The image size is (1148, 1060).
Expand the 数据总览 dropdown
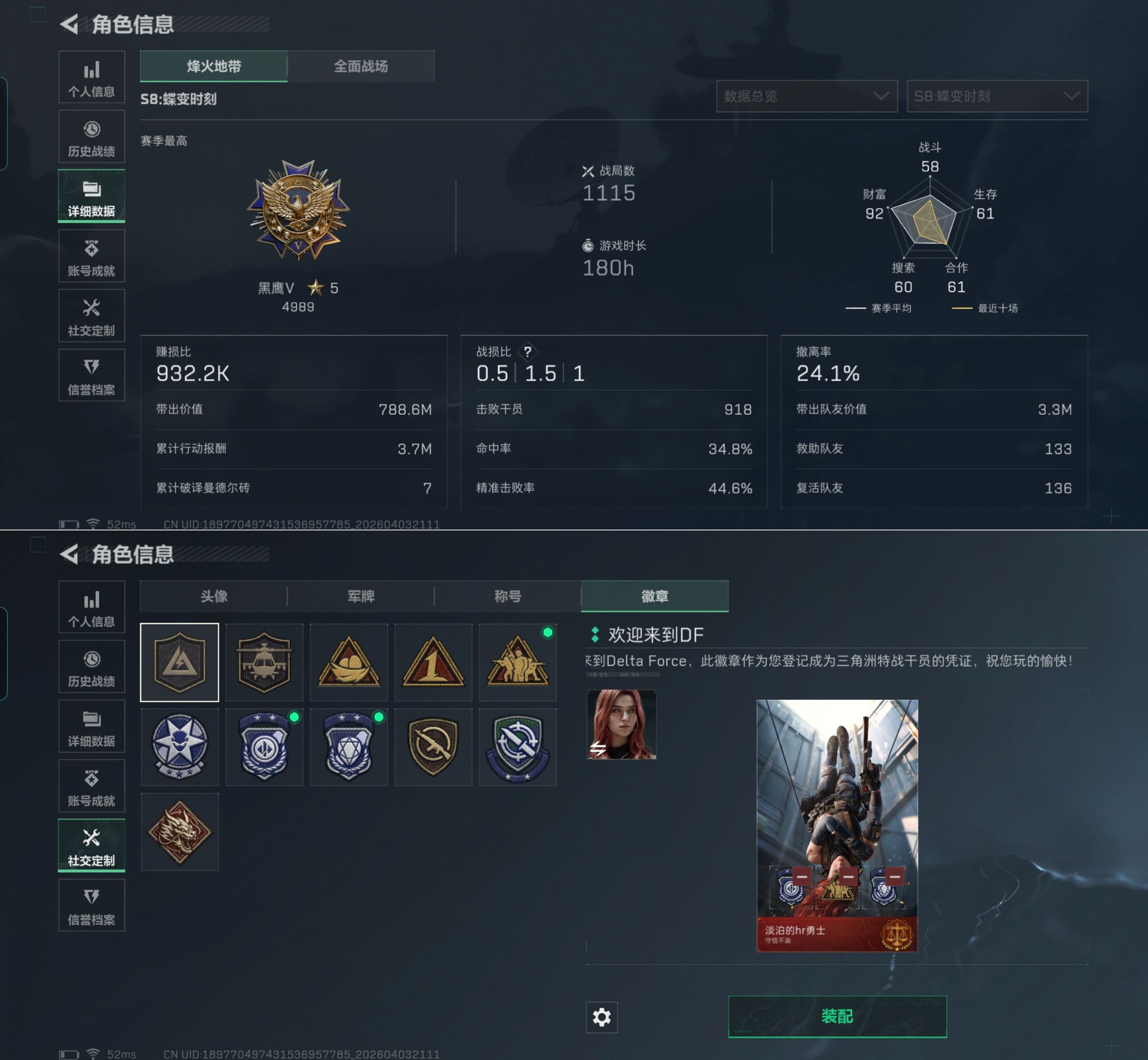pyautogui.click(x=807, y=96)
